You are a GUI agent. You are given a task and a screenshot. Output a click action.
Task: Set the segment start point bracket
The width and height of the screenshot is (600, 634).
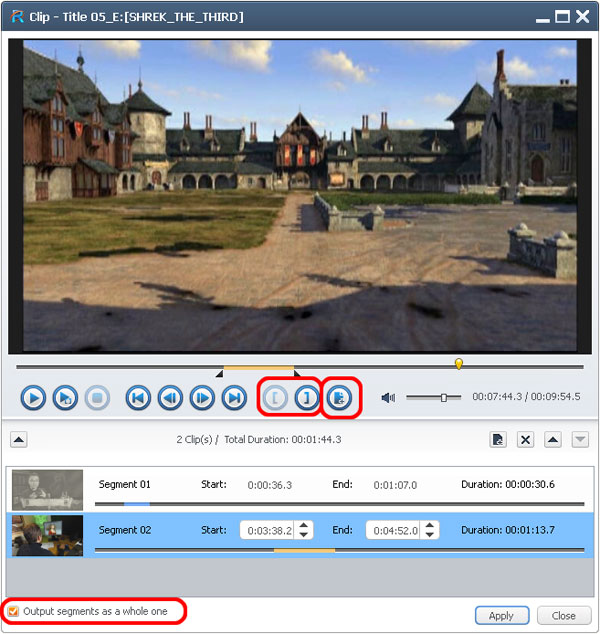pos(275,398)
